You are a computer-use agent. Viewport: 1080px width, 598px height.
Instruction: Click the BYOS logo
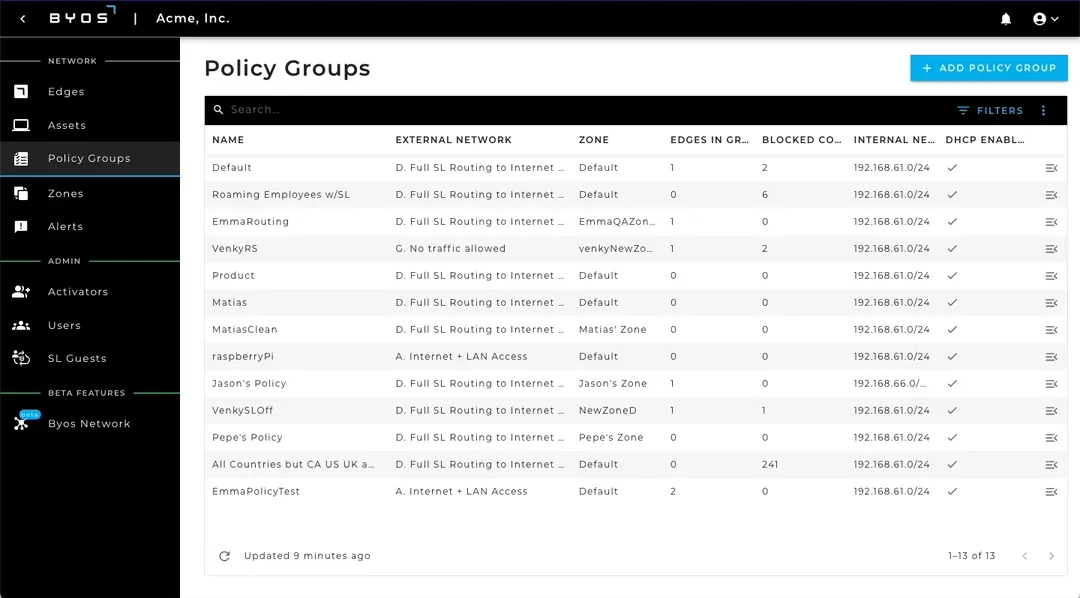click(81, 17)
